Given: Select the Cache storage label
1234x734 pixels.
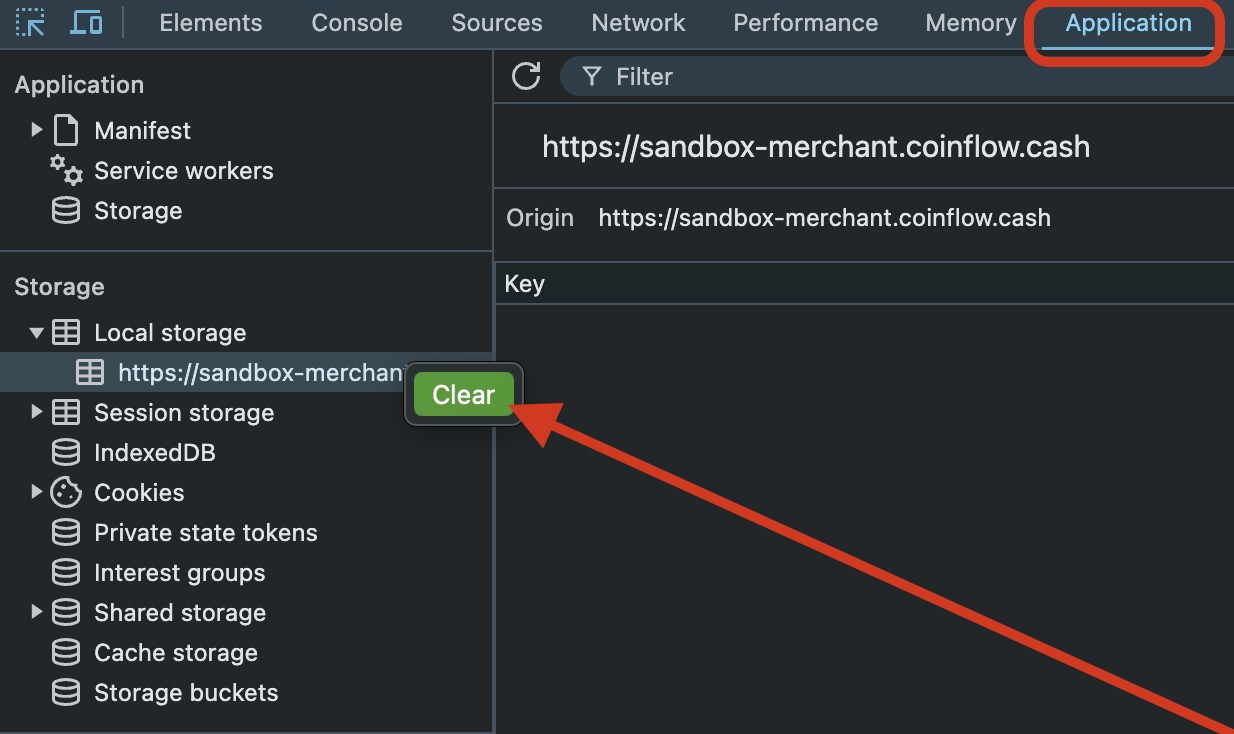Looking at the screenshot, I should tap(176, 653).
